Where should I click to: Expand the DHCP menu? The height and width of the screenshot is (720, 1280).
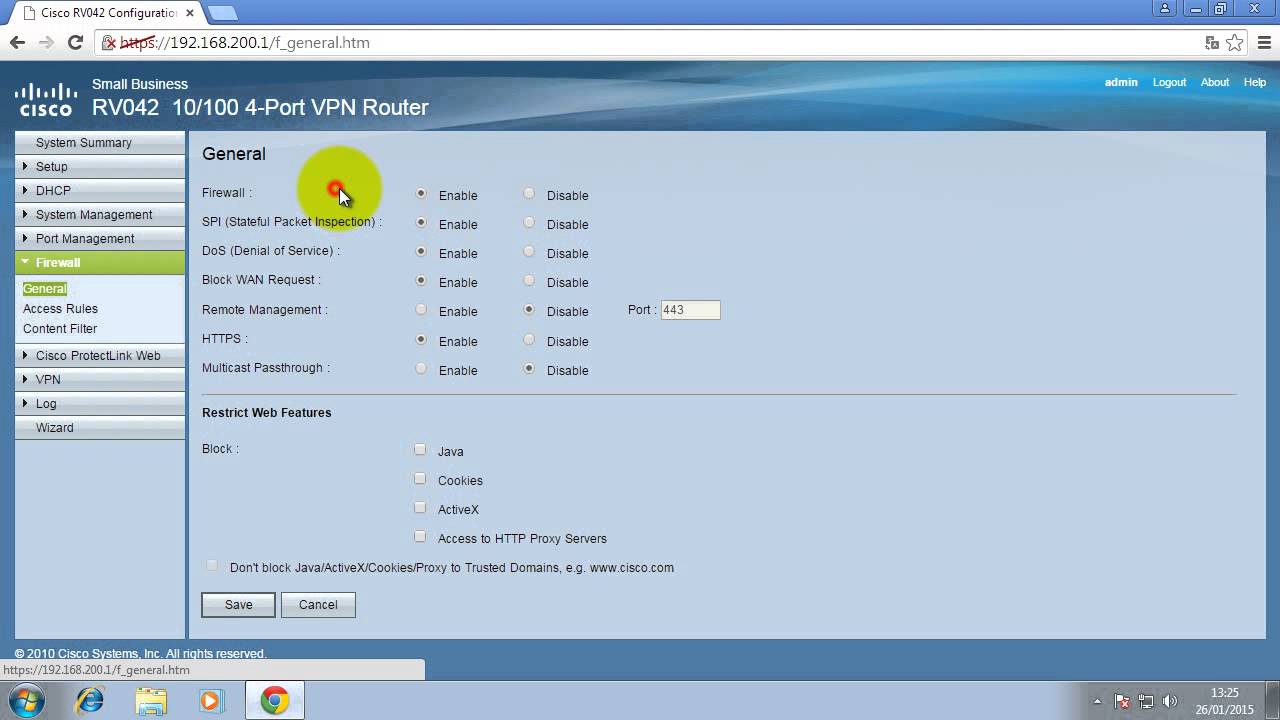(100, 191)
